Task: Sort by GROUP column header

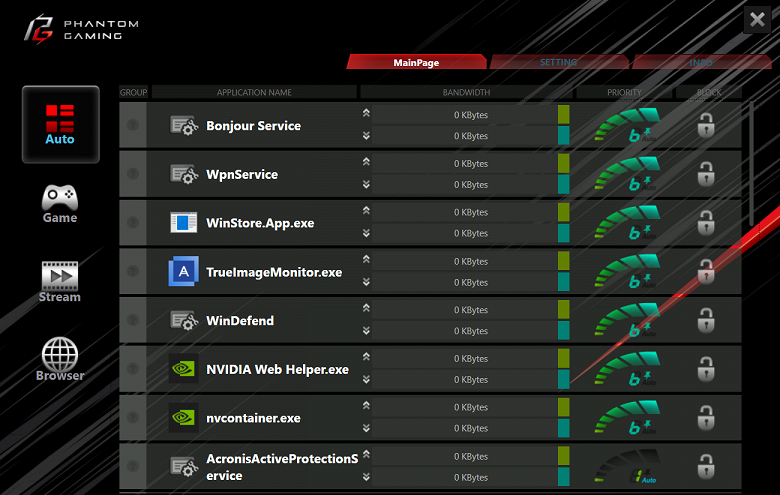Action: 133,92
